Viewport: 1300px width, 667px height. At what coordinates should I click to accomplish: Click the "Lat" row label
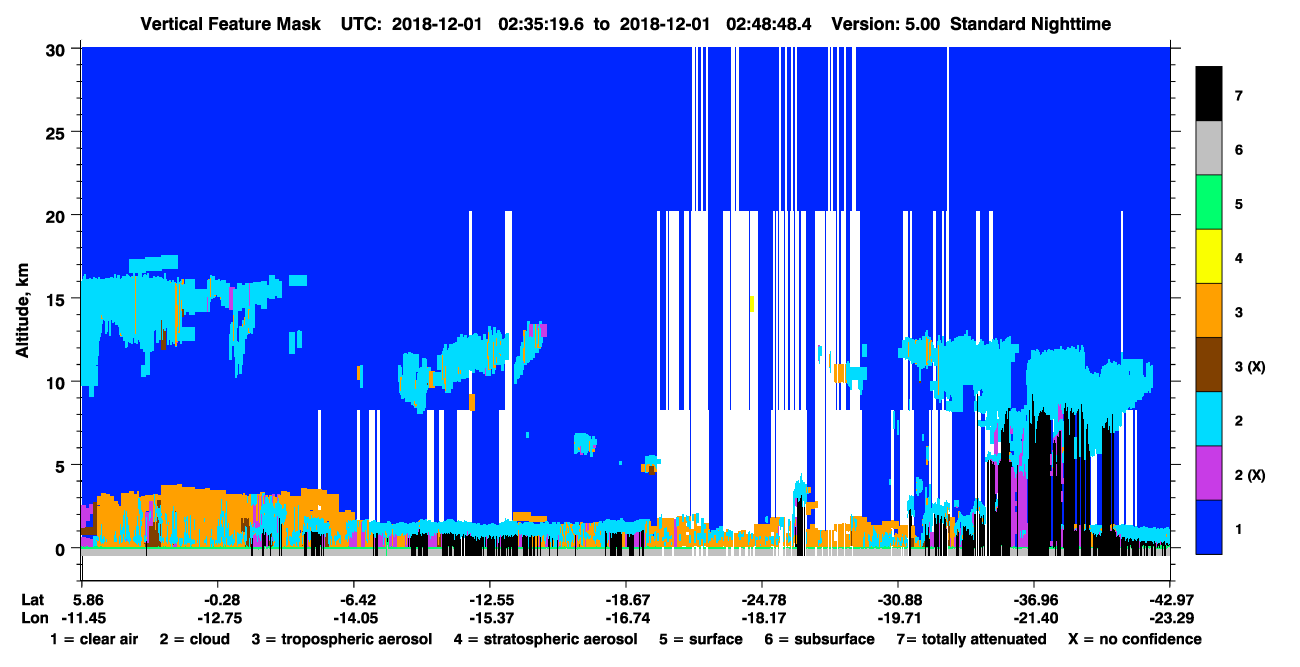point(33,599)
